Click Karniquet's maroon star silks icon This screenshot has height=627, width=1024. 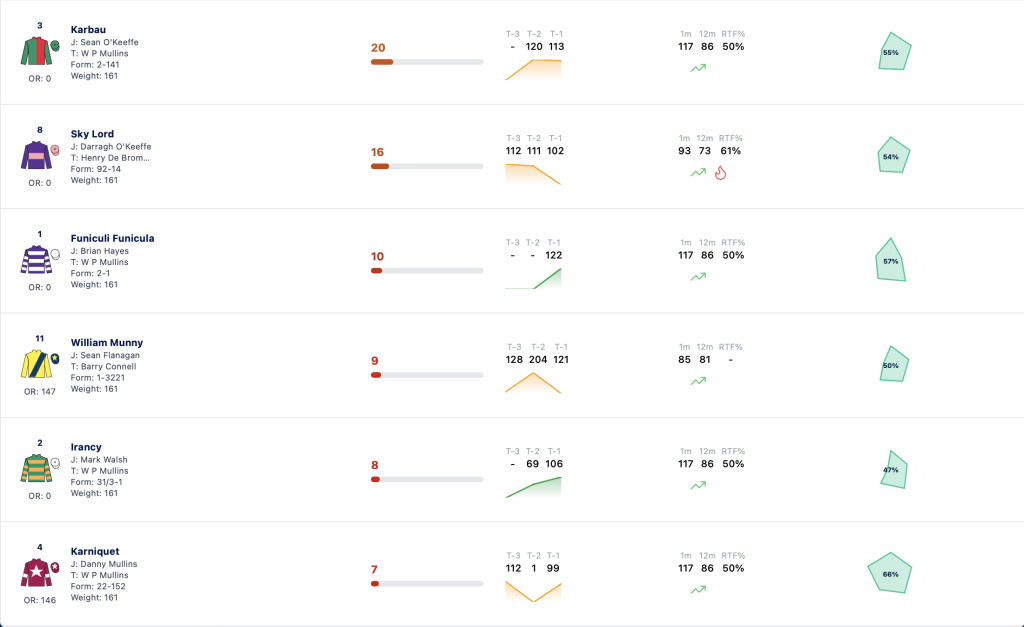40,573
